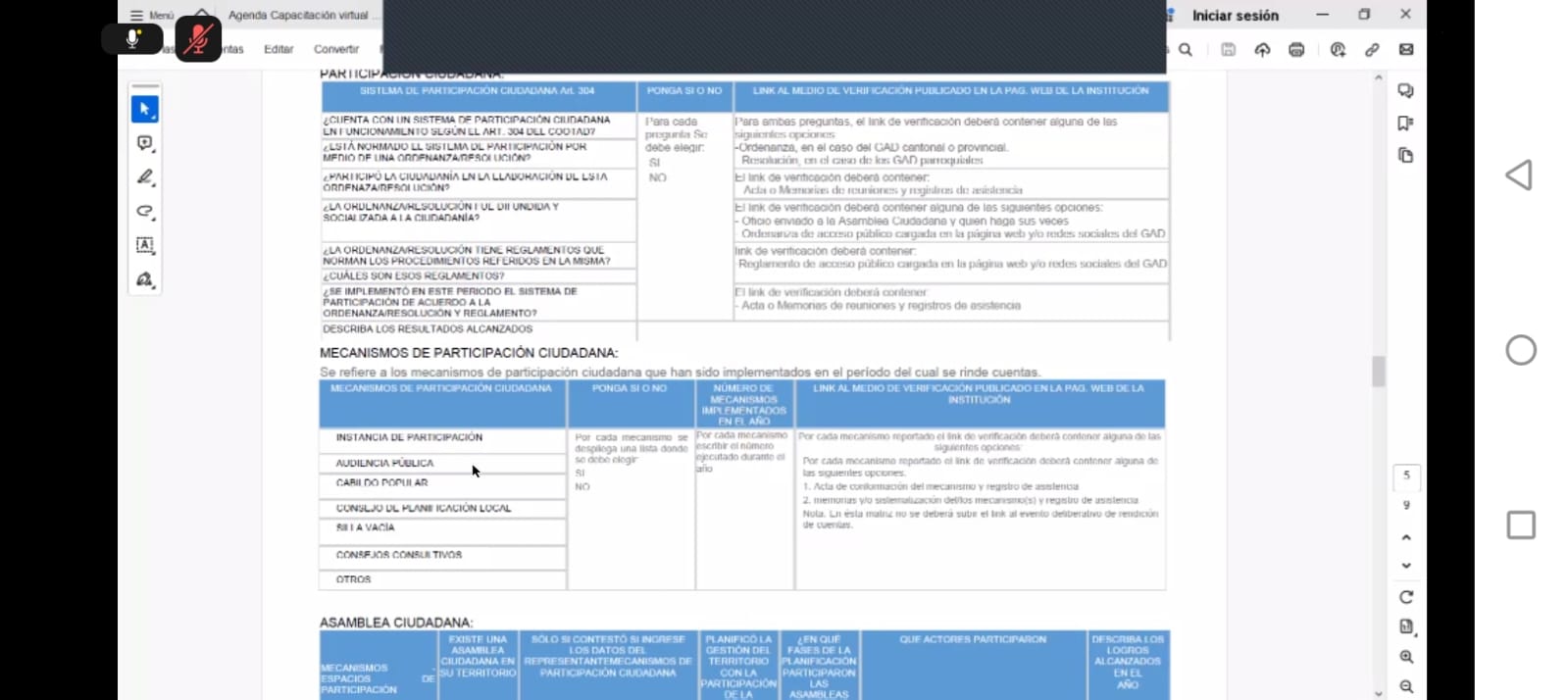Open the comments panel on right
The width and height of the screenshot is (1568, 700).
tap(1405, 91)
